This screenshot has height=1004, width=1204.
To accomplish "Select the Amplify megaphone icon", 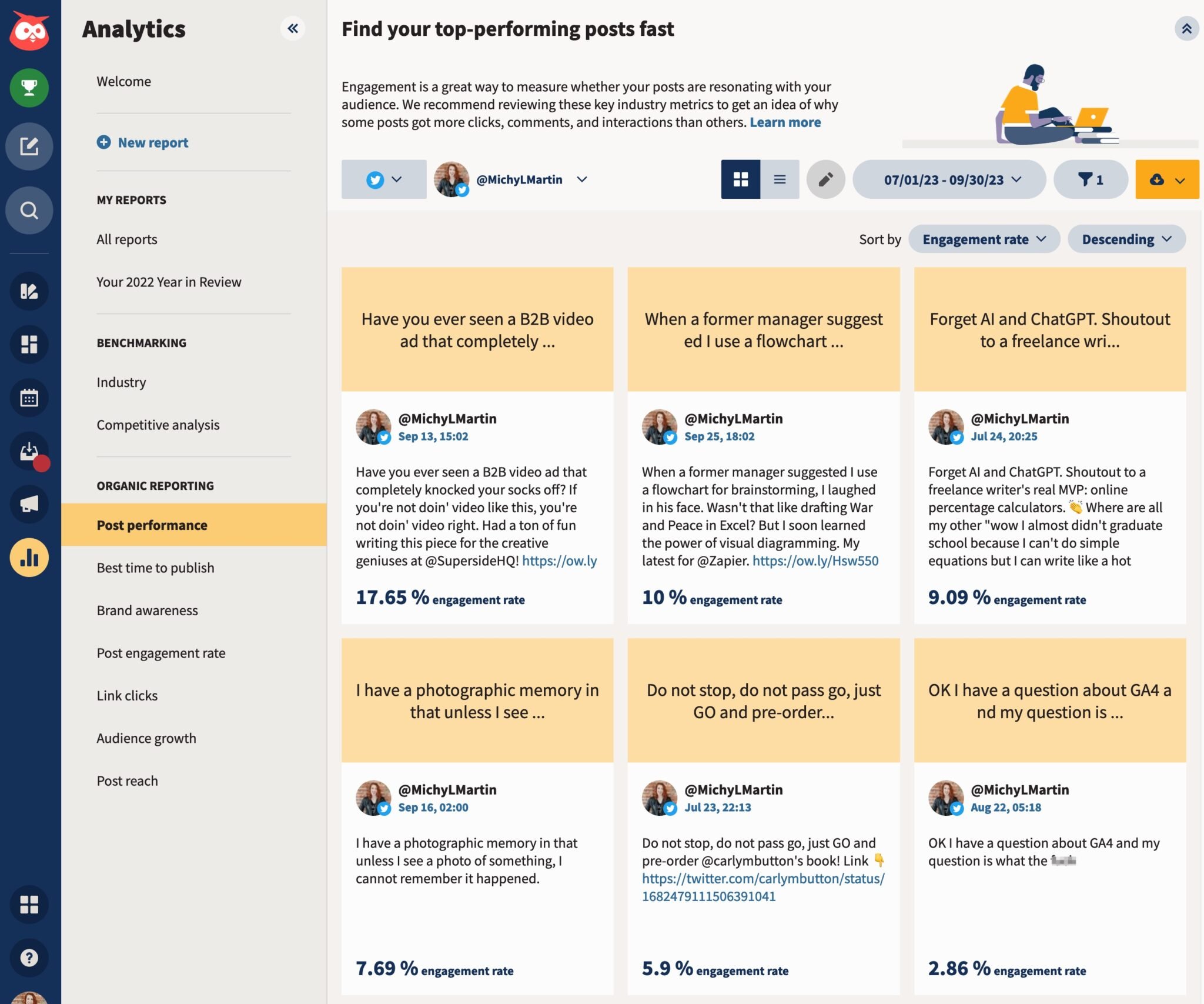I will [29, 504].
